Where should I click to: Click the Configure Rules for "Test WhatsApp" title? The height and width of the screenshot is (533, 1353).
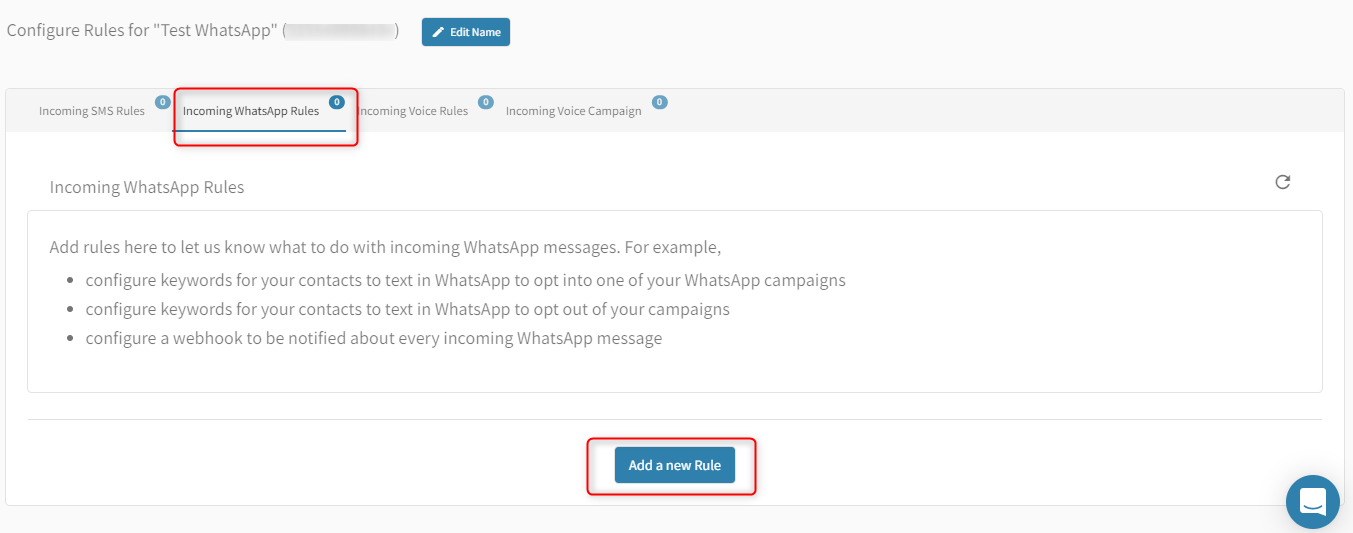pyautogui.click(x=141, y=31)
